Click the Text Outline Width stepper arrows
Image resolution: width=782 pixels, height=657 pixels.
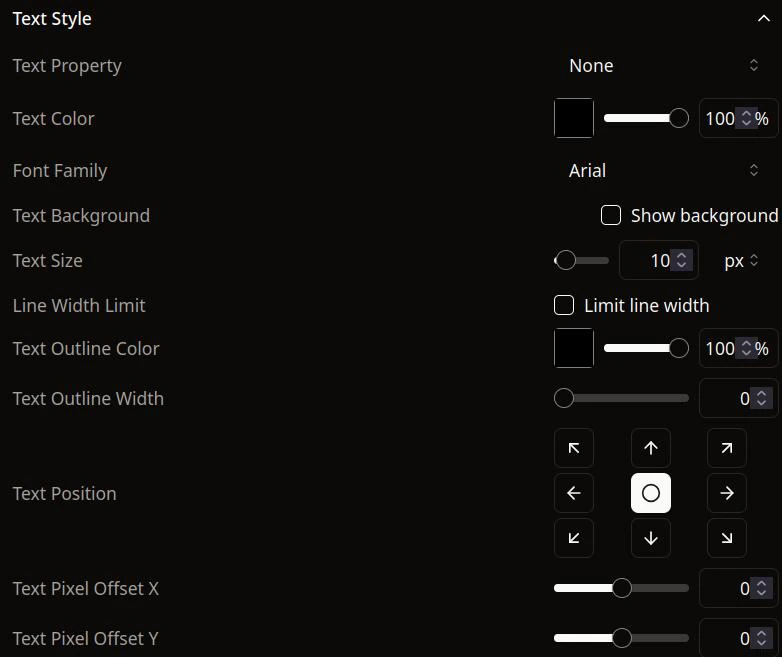[x=761, y=398]
